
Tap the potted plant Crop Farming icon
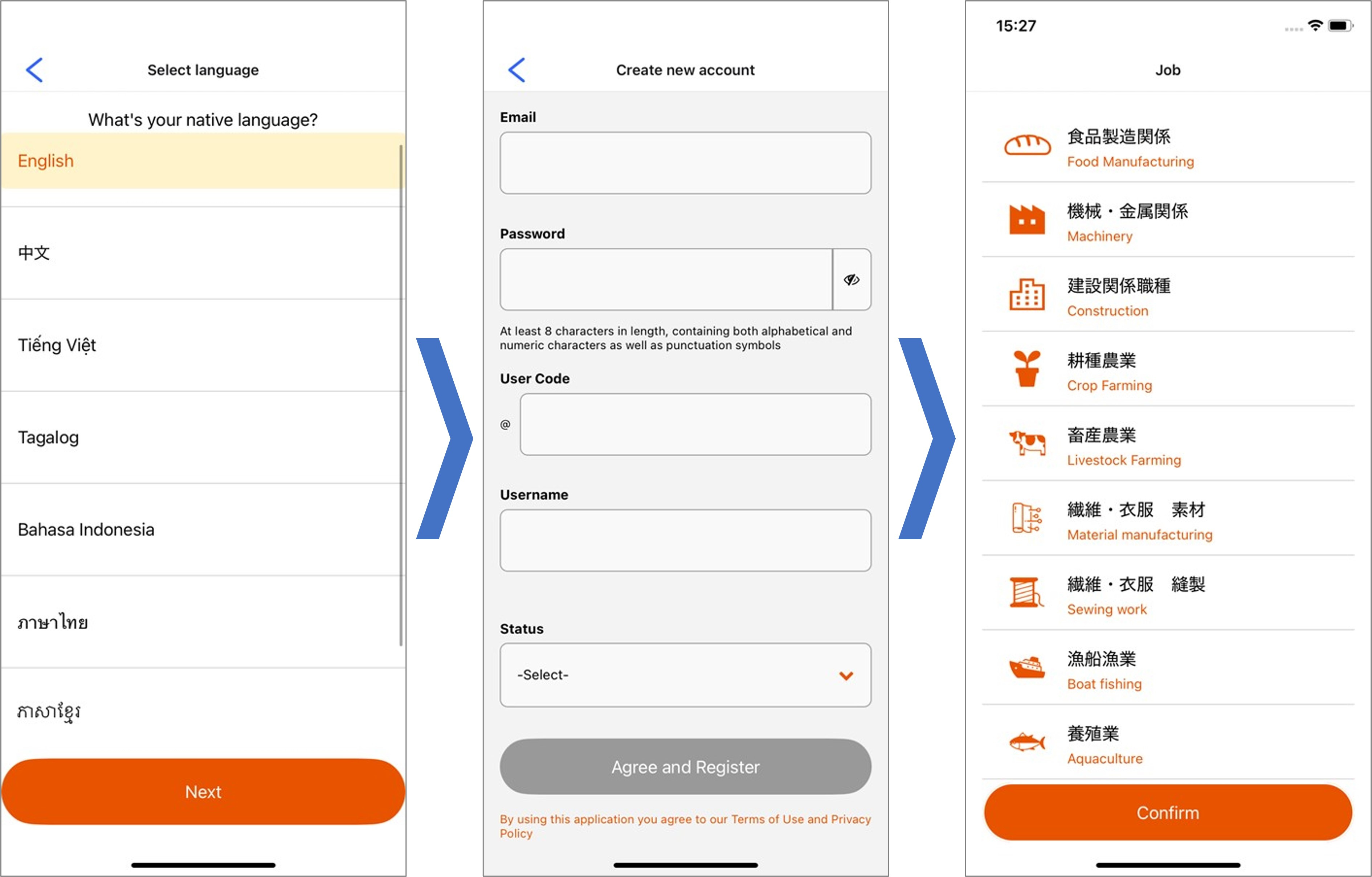(1027, 369)
